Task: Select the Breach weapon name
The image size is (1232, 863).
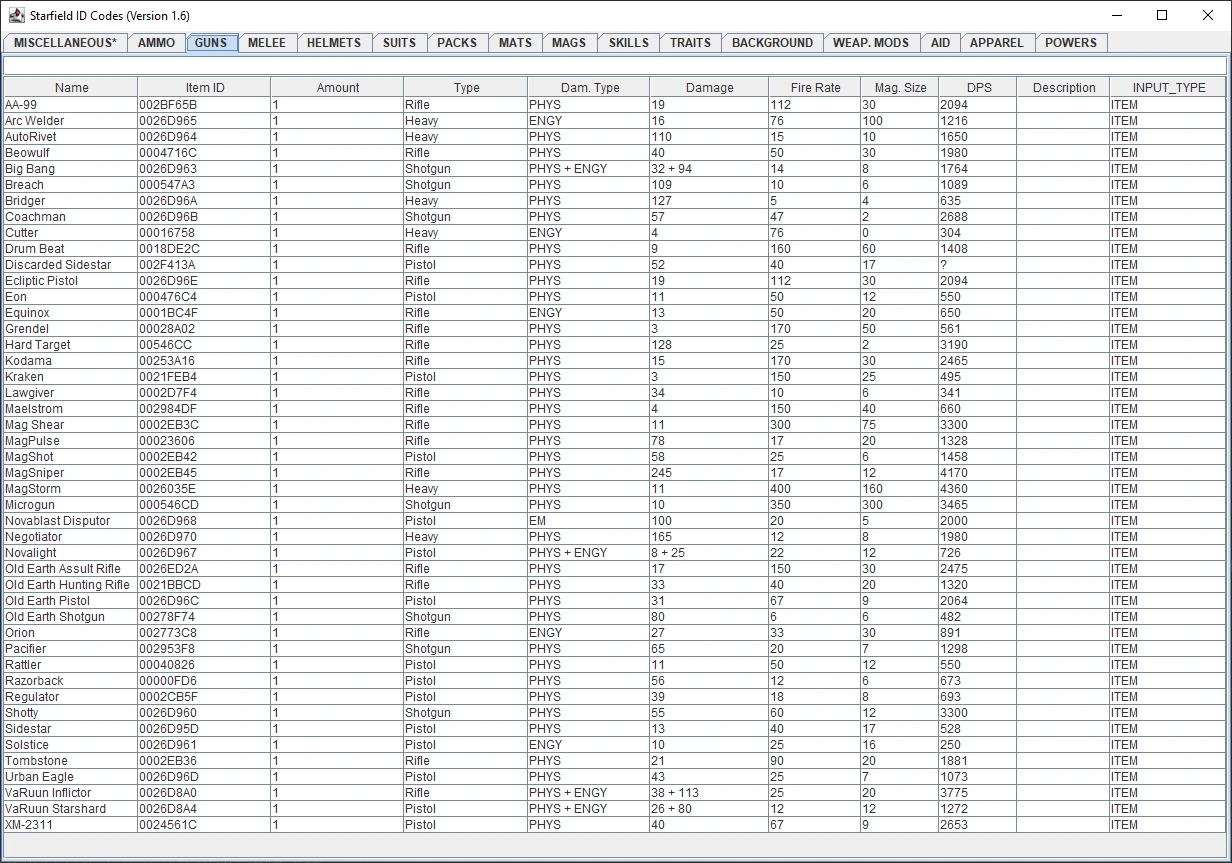Action: click(24, 185)
